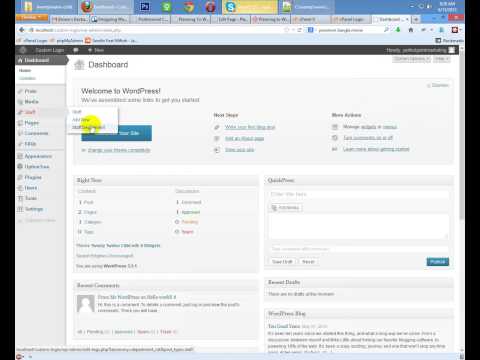This screenshot has width=480, height=360.
Task: Open the Settings menu in sidebar
Action: click(34, 209)
